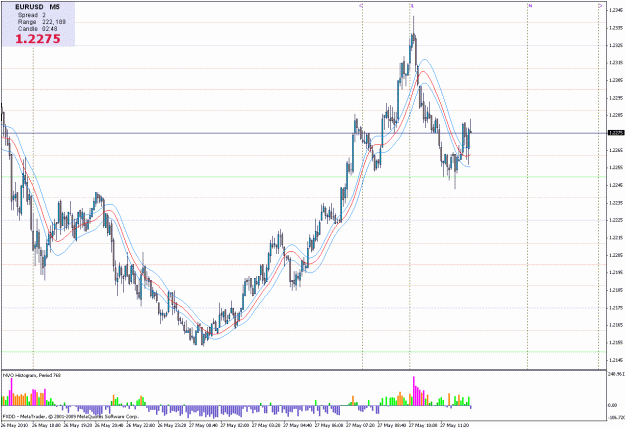
Task: Click the Candle 02:48 countdown text
Action: click(x=37, y=29)
